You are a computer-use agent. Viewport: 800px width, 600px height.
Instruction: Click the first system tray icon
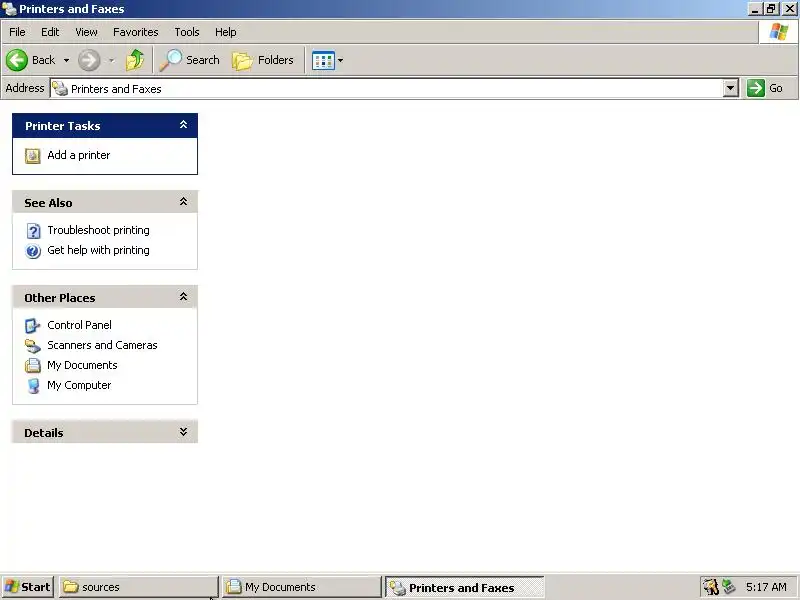[710, 587]
